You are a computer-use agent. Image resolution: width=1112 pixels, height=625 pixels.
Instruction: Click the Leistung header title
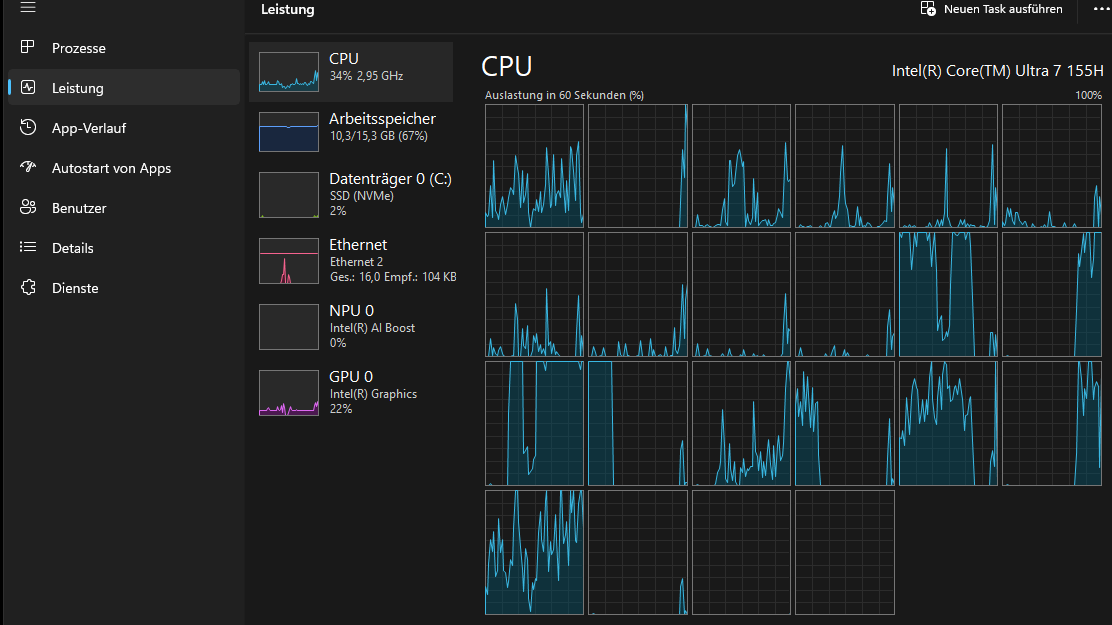tap(287, 9)
